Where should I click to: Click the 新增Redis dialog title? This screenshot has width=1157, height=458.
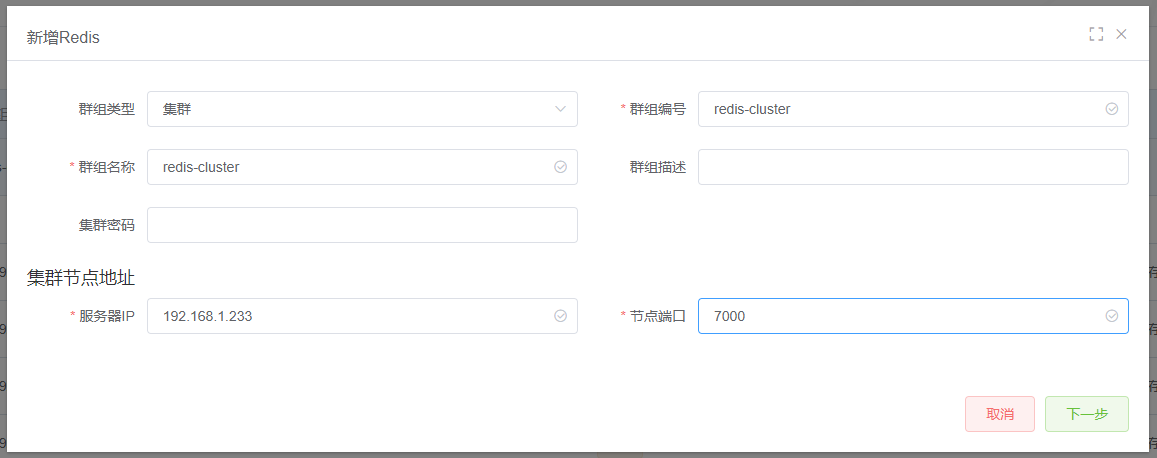(63, 38)
